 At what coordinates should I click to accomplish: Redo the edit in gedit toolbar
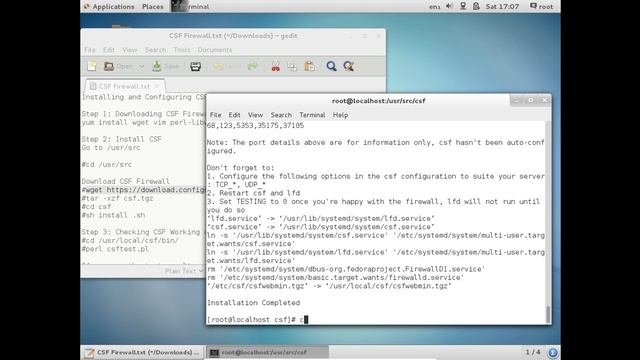253,66
